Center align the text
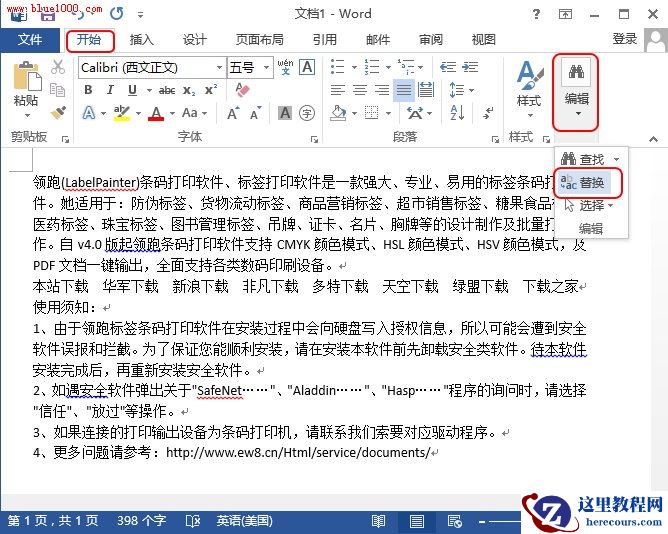This screenshot has height=534, width=668. 360,90
